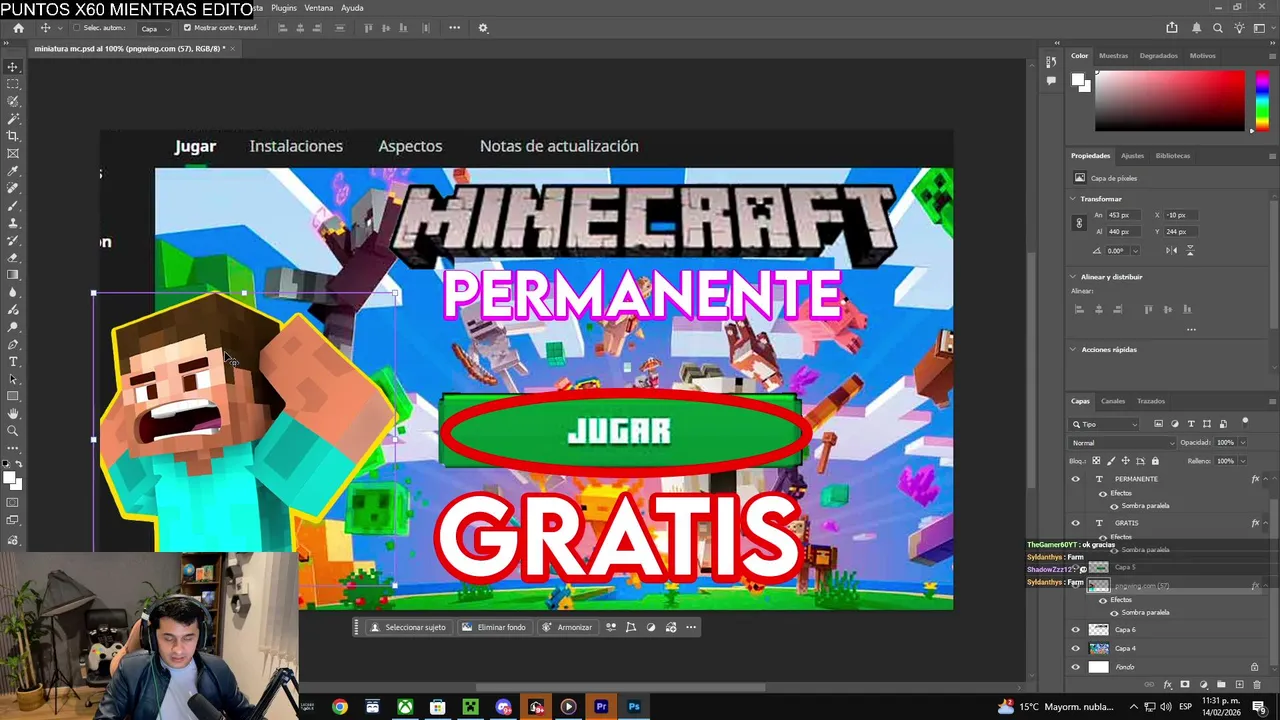Image resolution: width=1280 pixels, height=720 pixels.
Task: Select the Eyedropper tool
Action: tap(13, 171)
